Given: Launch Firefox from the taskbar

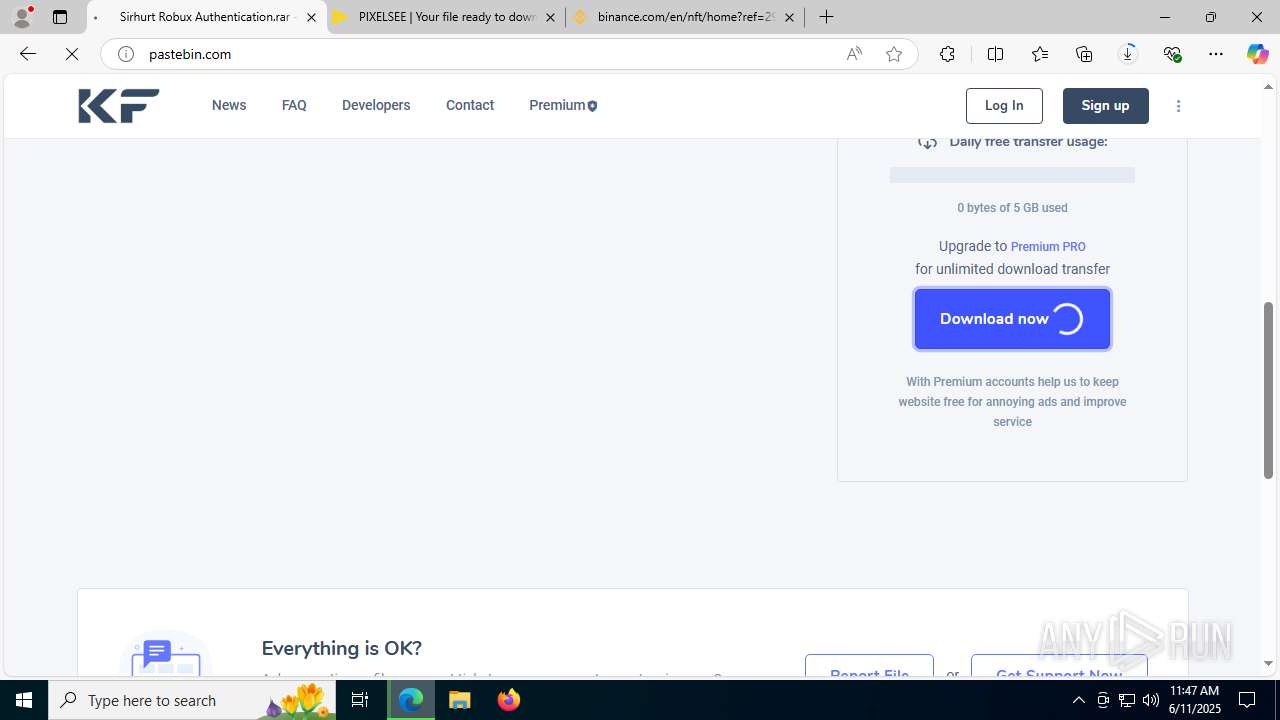Looking at the screenshot, I should 509,700.
